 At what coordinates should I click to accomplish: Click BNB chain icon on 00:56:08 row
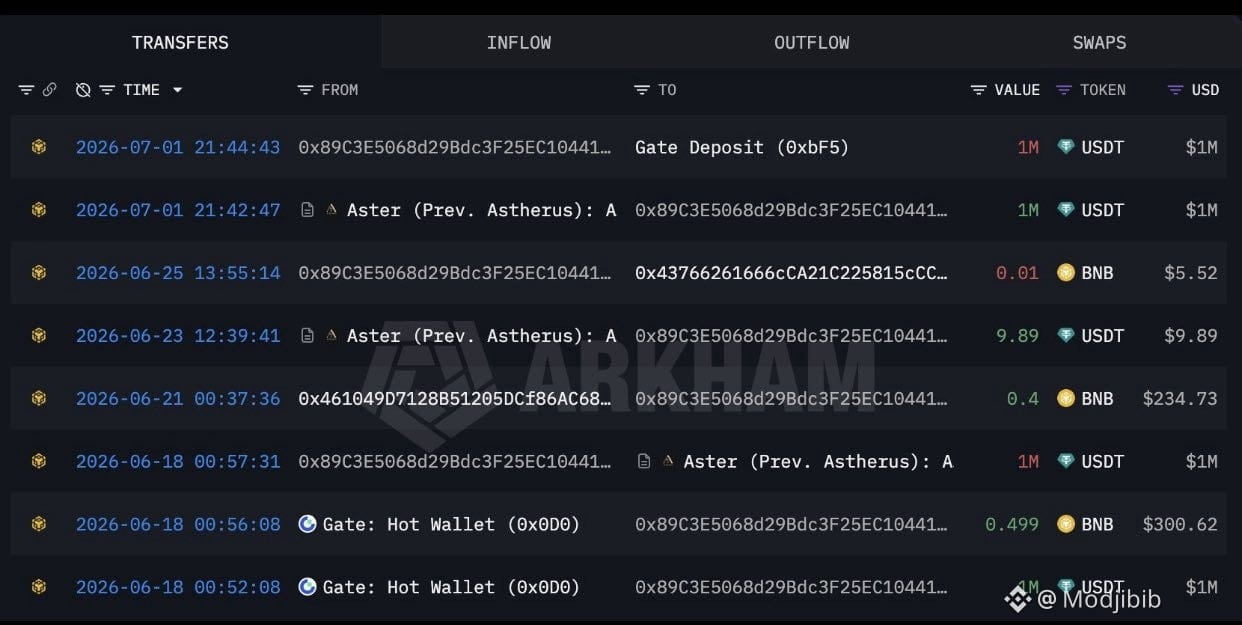click(38, 524)
